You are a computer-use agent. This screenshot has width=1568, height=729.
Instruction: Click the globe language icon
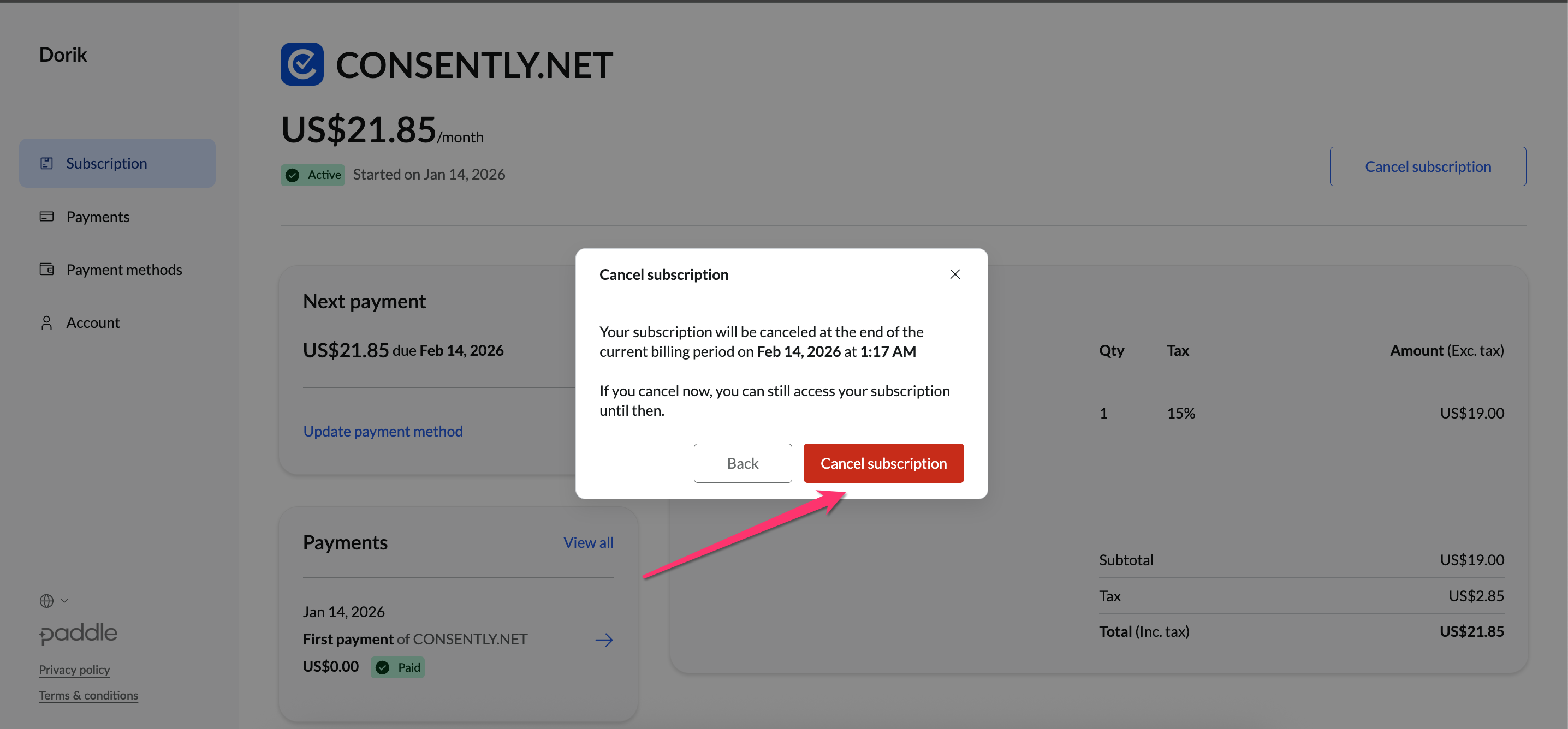tap(46, 601)
